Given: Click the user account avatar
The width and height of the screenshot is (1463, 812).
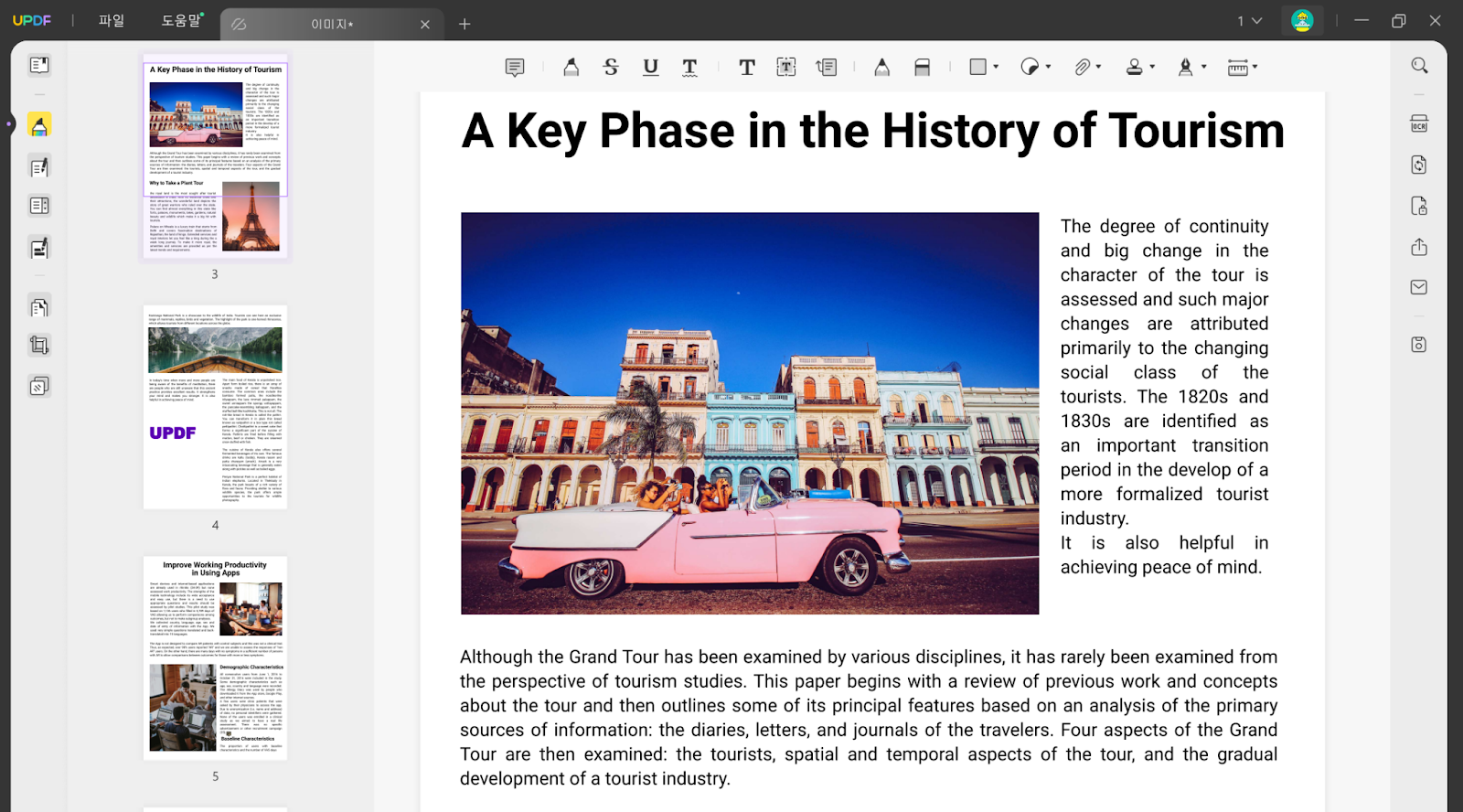Looking at the screenshot, I should click(x=1302, y=20).
